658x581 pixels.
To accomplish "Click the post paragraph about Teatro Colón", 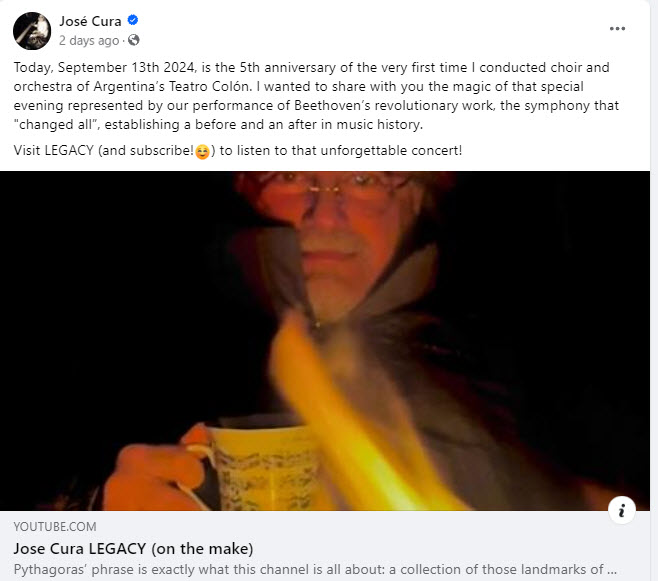I will pos(316,96).
